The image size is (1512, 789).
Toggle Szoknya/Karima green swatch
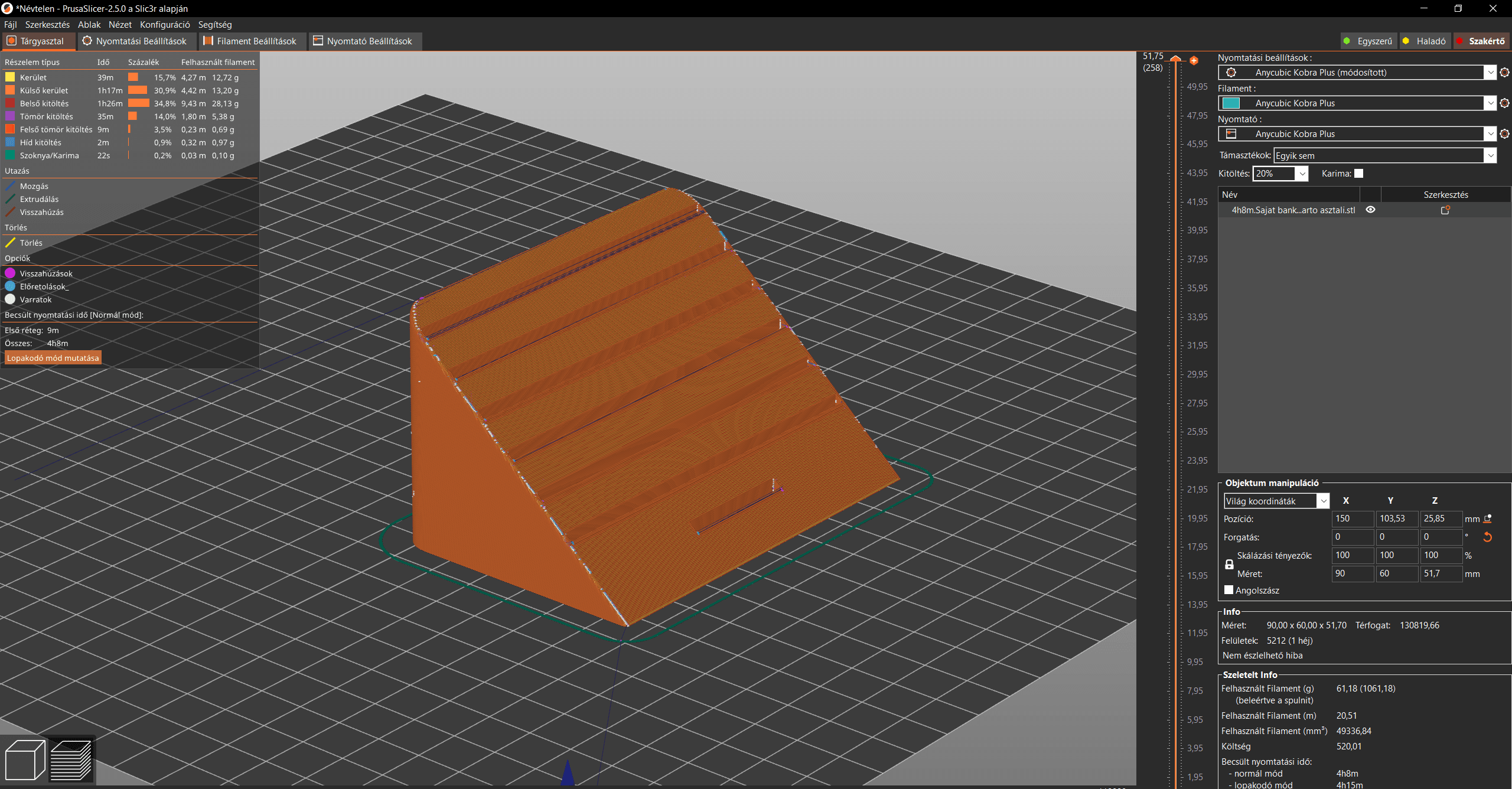10,155
